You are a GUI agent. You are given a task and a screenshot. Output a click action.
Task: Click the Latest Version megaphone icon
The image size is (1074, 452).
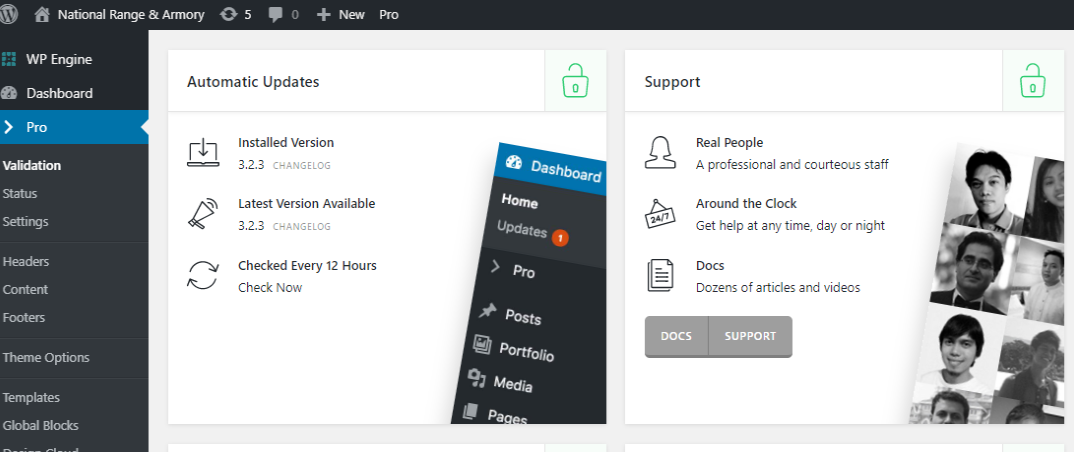click(203, 214)
